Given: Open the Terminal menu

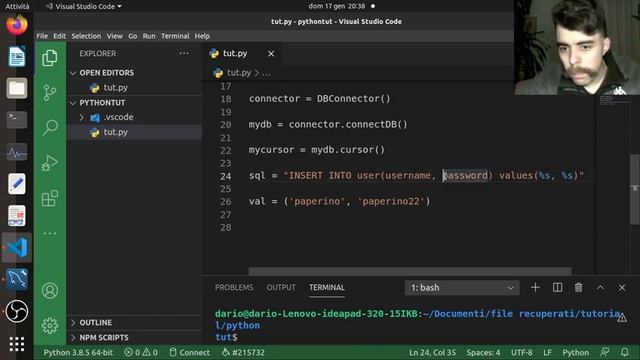Looking at the screenshot, I should point(175,36).
